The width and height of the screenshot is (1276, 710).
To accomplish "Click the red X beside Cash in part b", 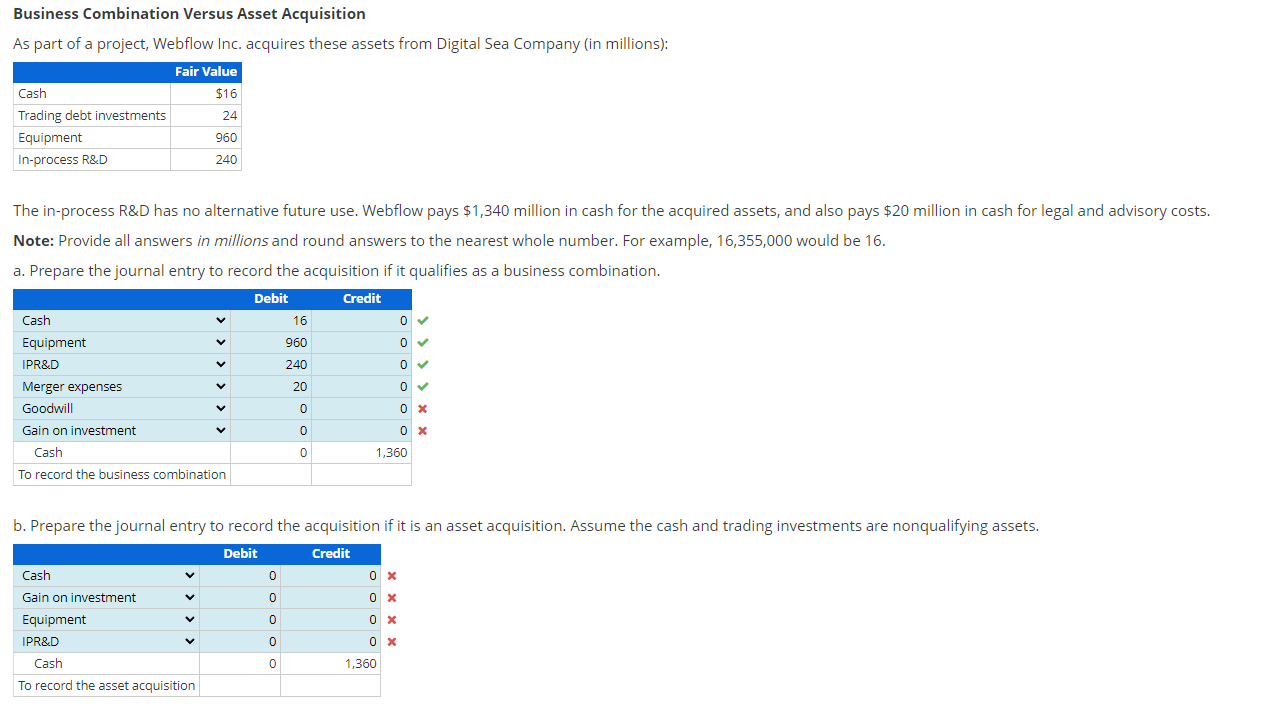I will (392, 576).
